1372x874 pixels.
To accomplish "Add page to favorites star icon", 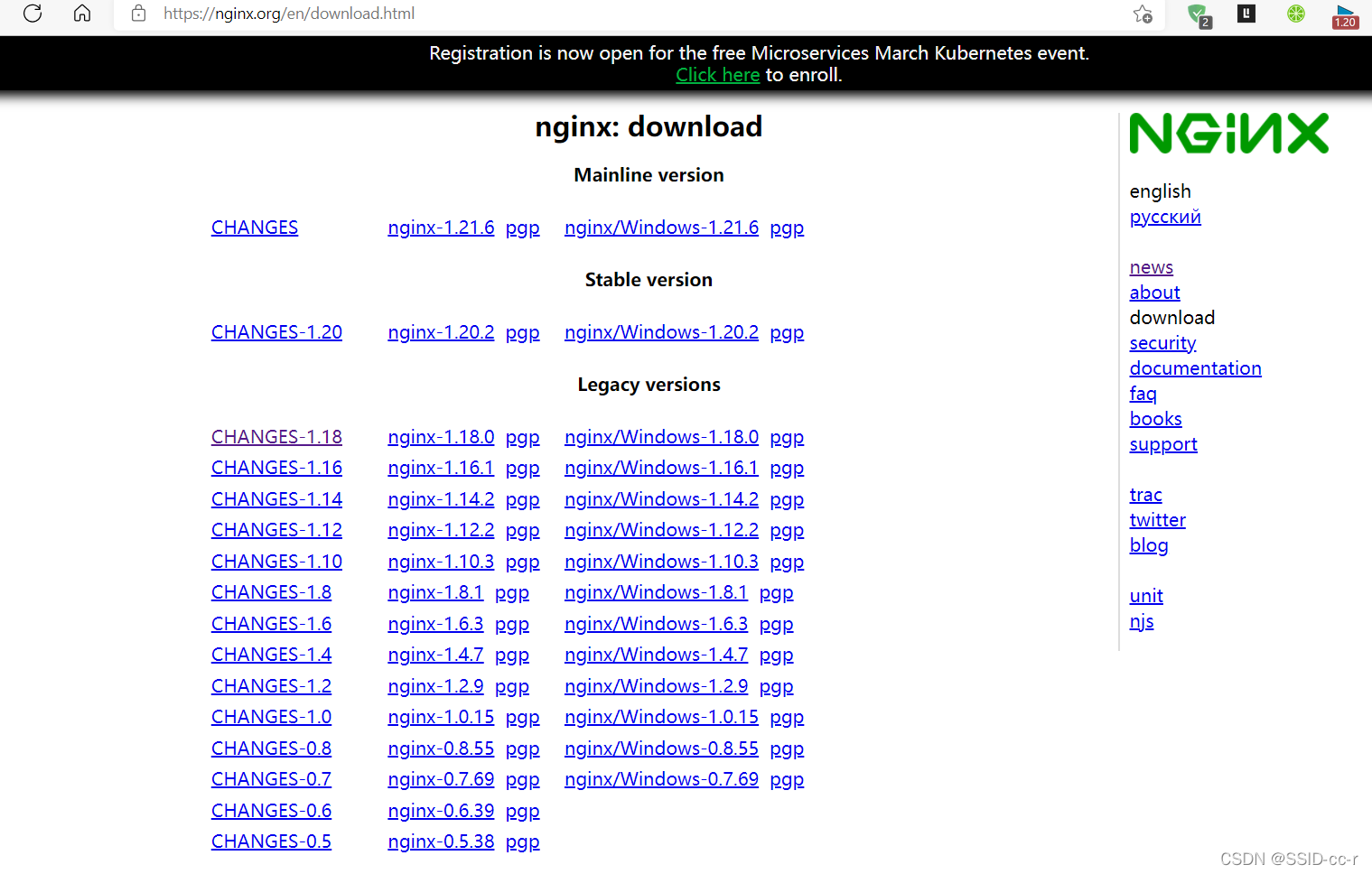I will point(1143,14).
